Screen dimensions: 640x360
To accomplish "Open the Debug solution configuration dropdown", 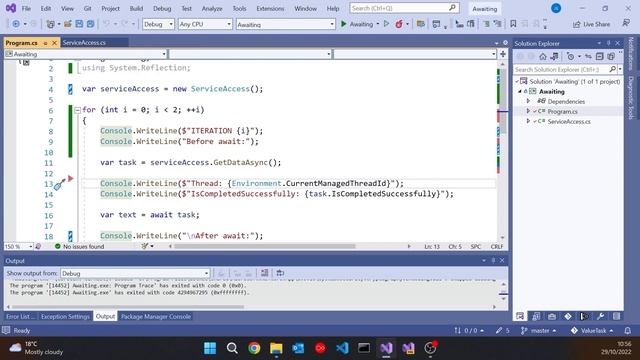I will pyautogui.click(x=158, y=24).
